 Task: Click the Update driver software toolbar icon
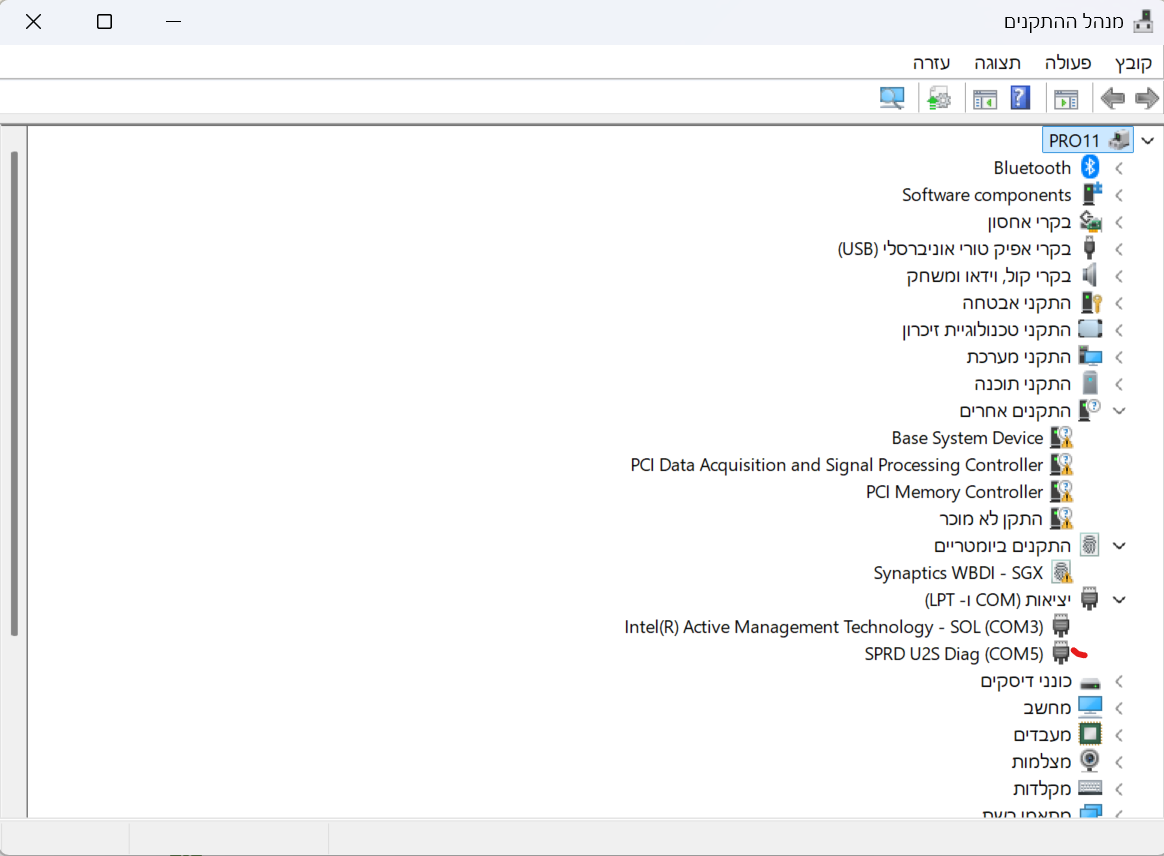coord(940,97)
